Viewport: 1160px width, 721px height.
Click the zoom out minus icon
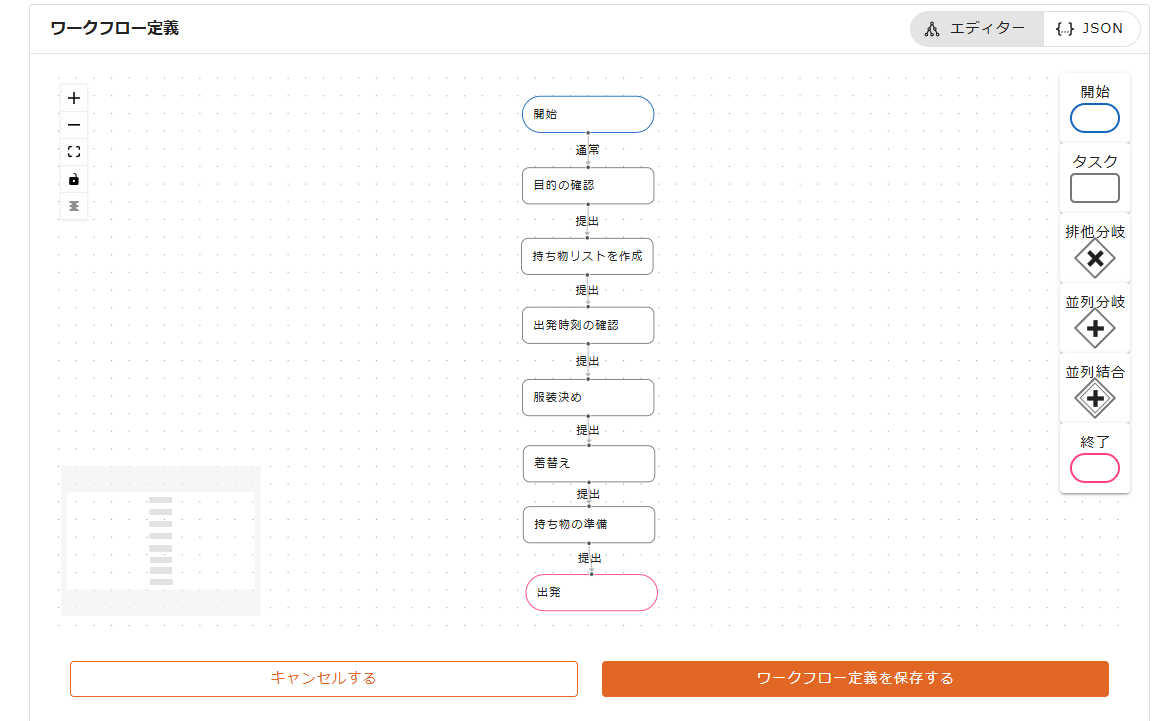[74, 125]
